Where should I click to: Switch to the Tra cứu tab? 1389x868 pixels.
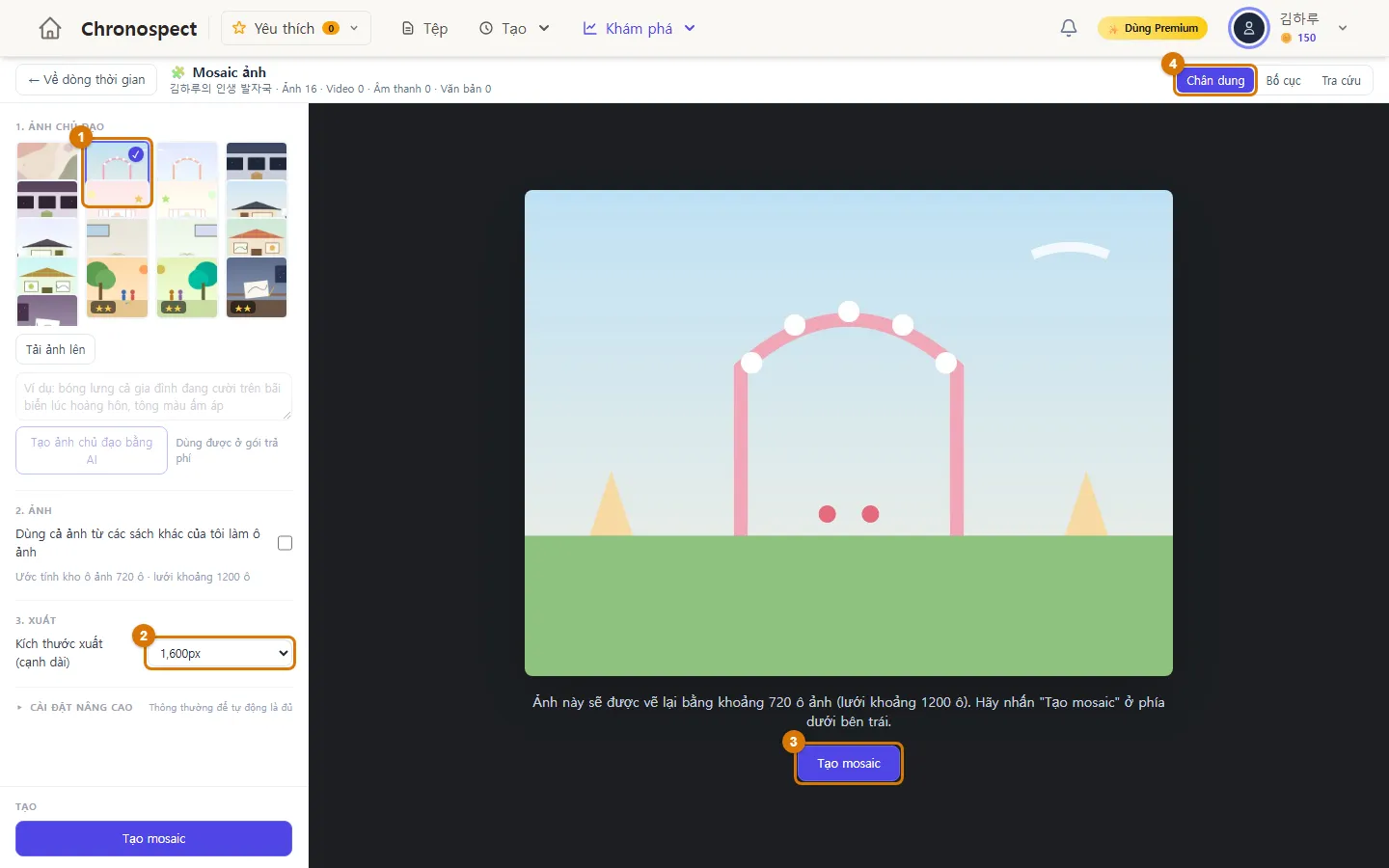(x=1341, y=81)
